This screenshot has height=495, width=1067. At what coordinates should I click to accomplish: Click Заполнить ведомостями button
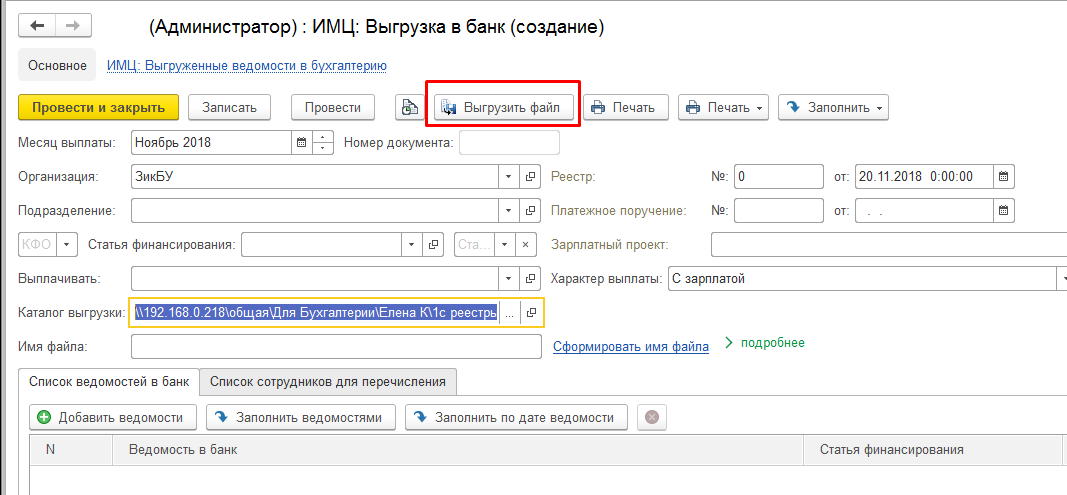pyautogui.click(x=301, y=417)
